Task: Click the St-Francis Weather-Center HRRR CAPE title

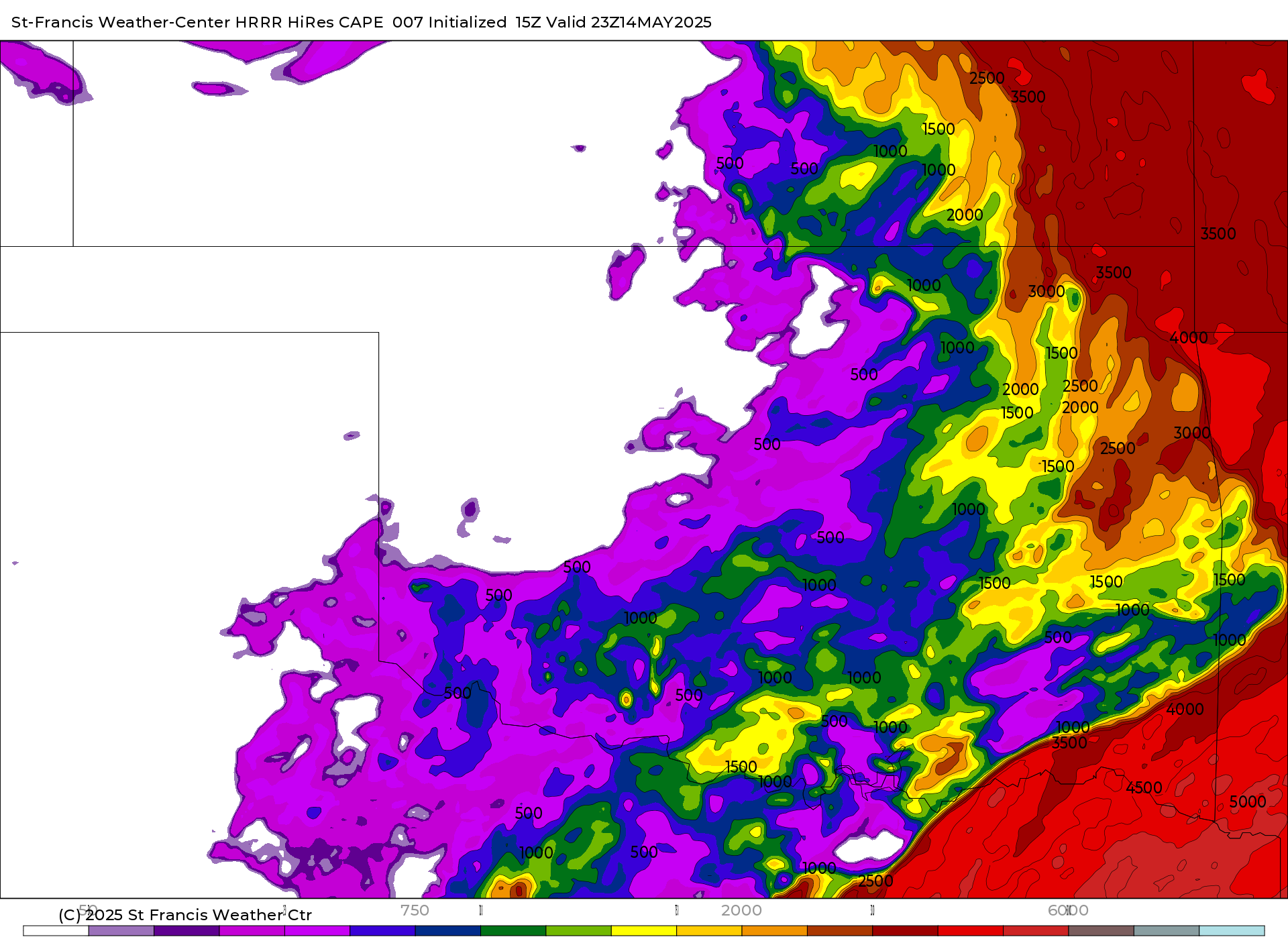Action: (x=362, y=22)
